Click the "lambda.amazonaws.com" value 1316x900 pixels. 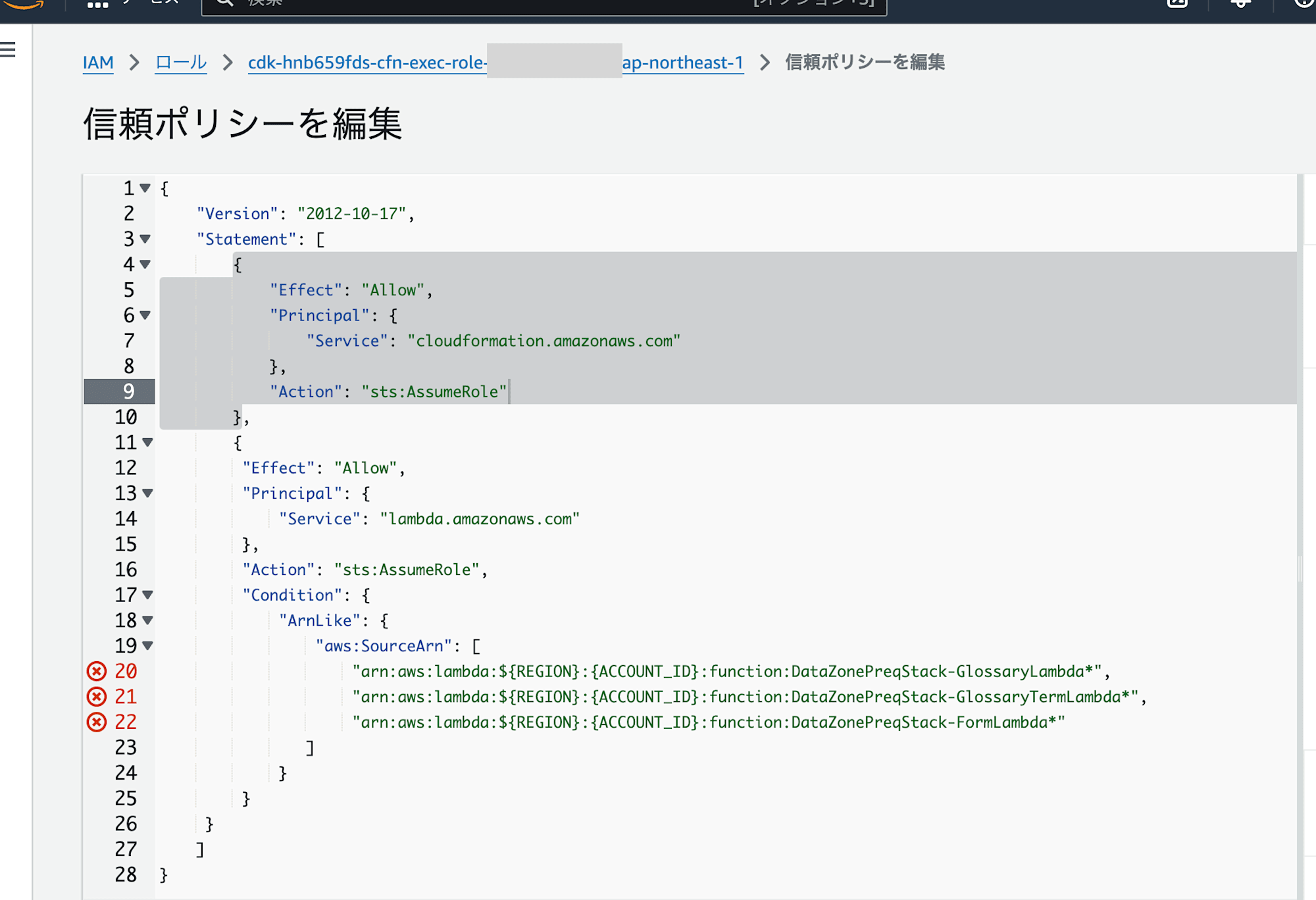tap(480, 519)
